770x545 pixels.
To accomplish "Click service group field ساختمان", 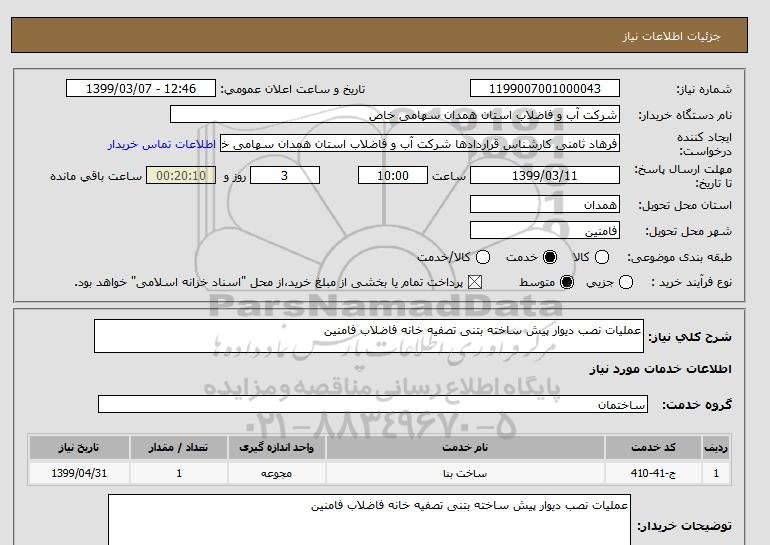I will [373, 405].
